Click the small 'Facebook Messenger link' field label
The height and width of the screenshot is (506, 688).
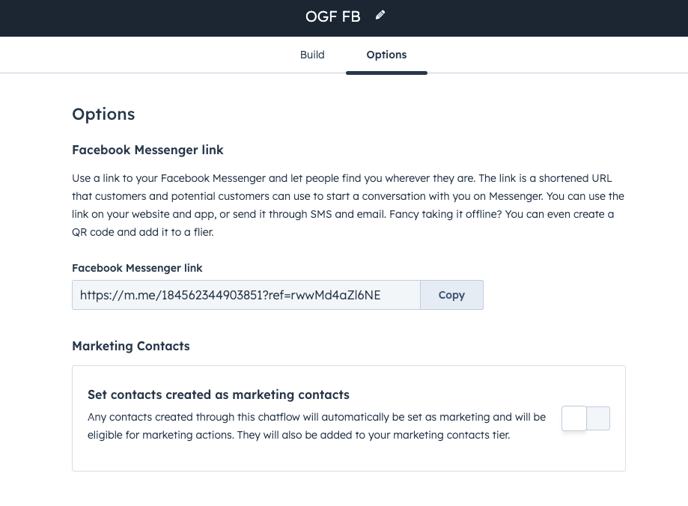137,268
